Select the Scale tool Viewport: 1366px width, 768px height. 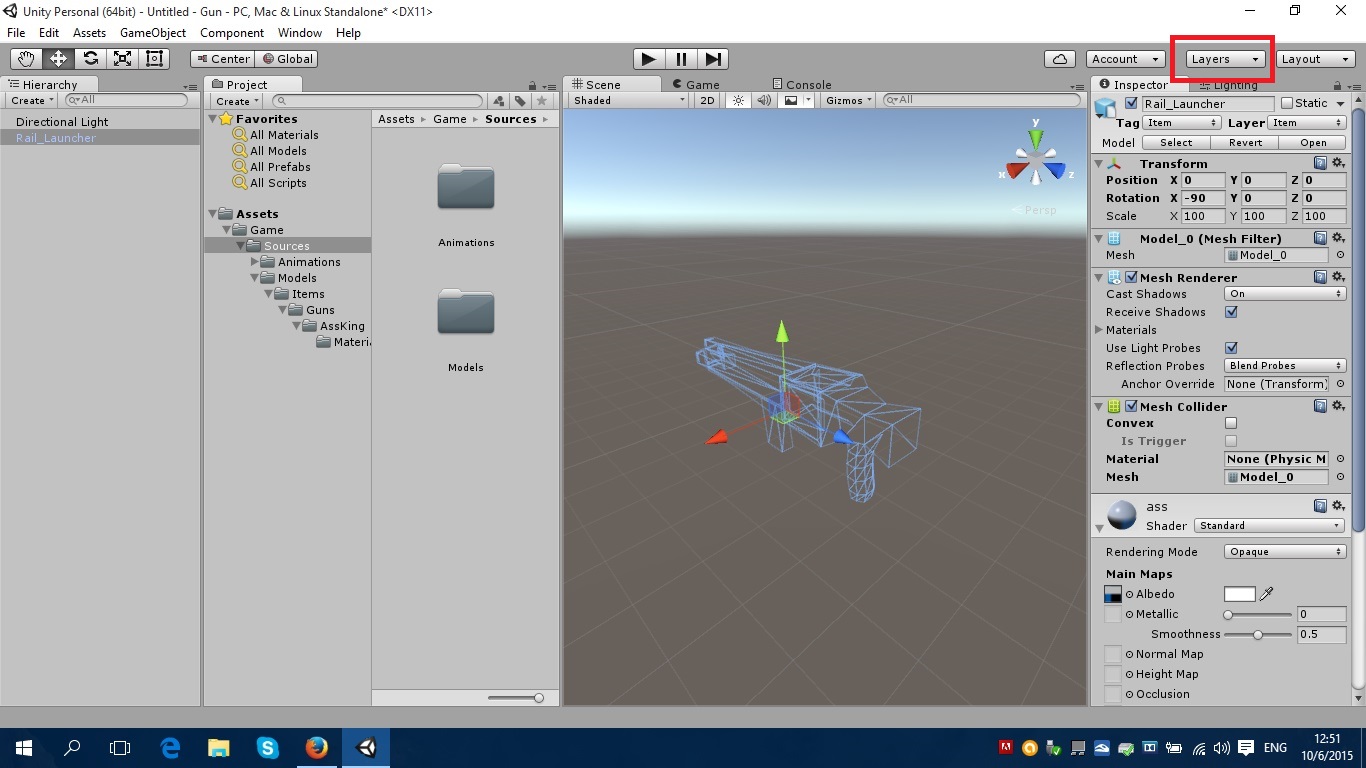coord(122,58)
